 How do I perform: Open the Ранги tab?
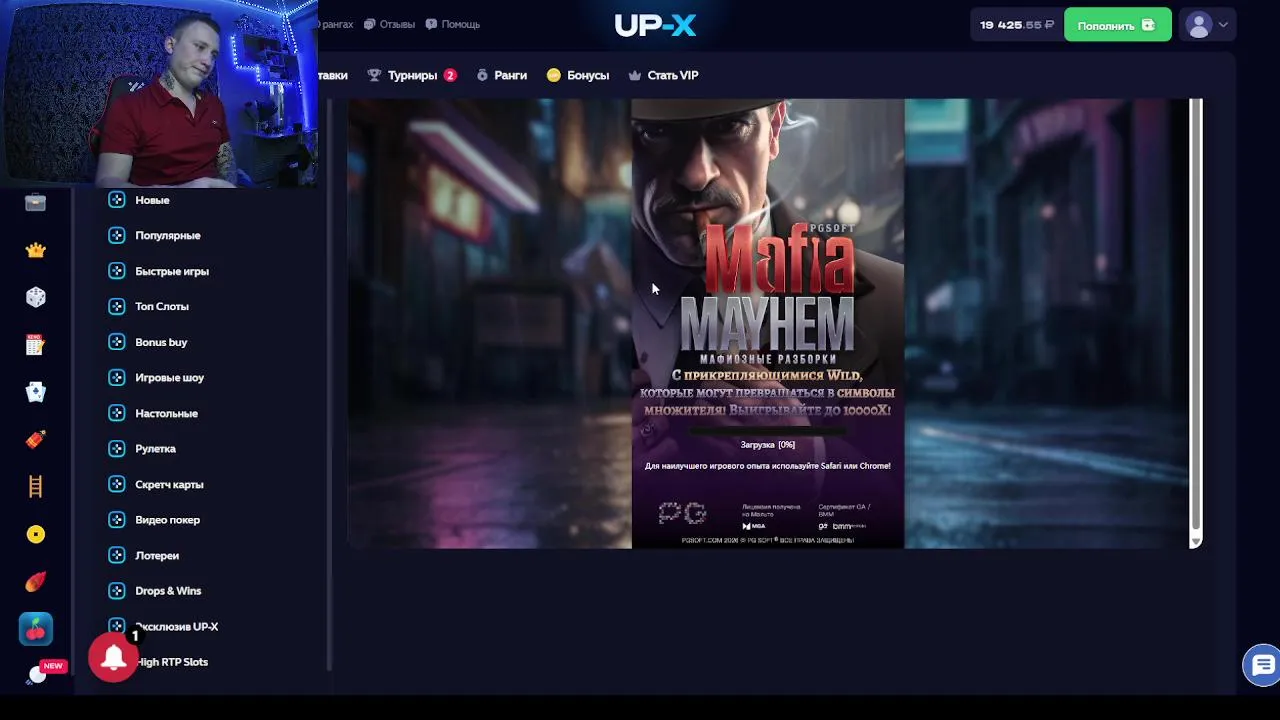(x=501, y=75)
